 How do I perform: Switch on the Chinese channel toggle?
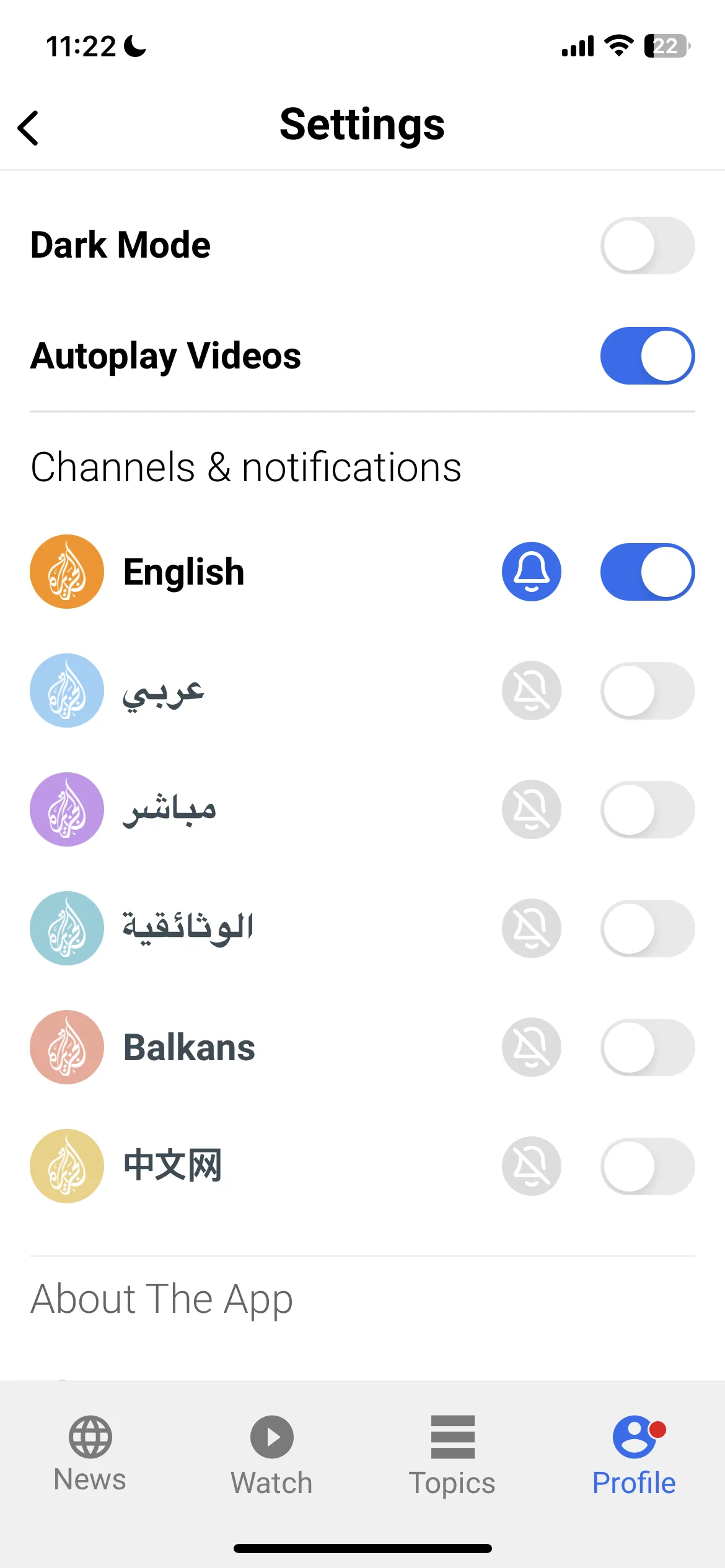point(648,1166)
